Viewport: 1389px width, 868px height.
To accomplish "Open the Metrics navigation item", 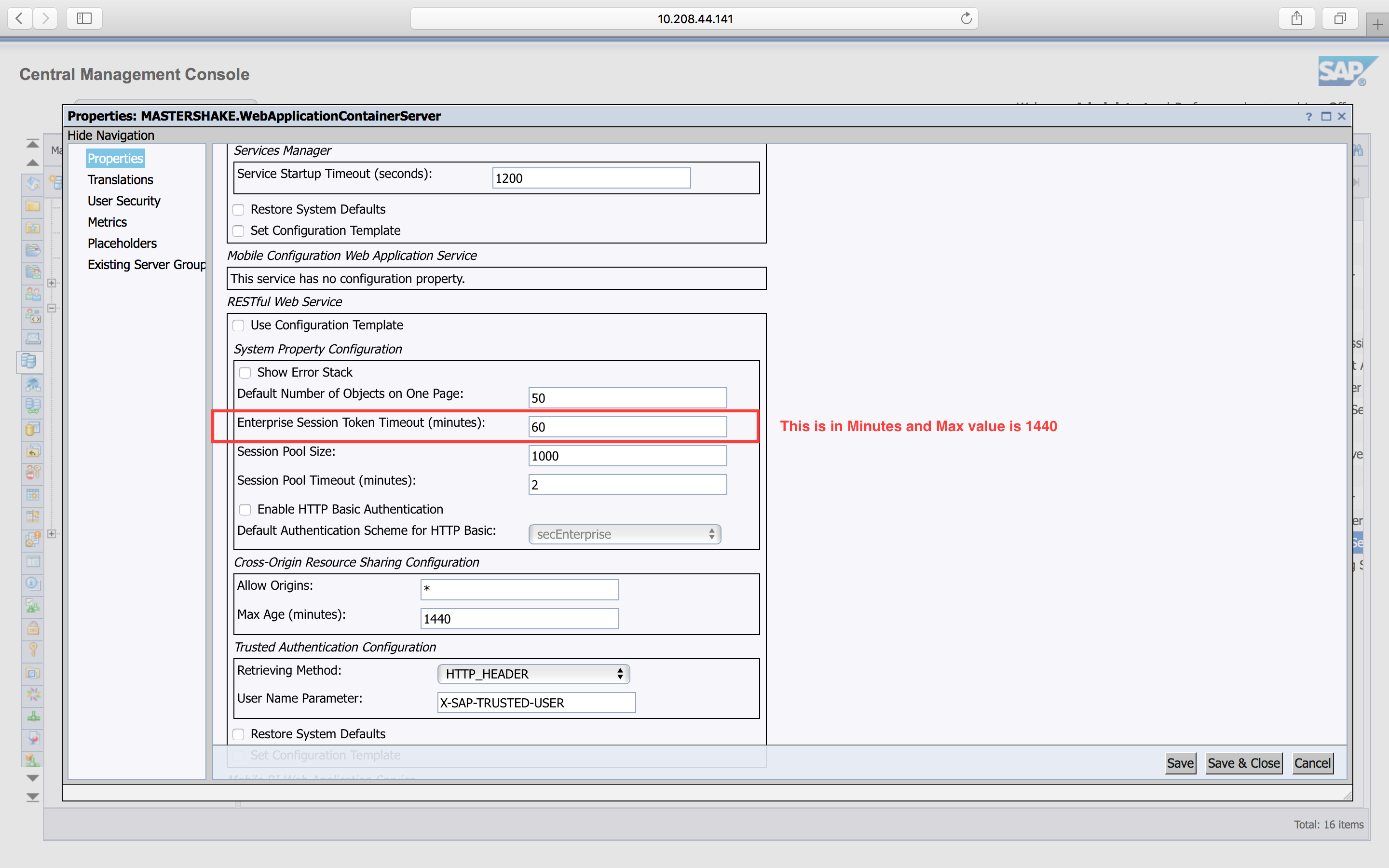I will [107, 222].
